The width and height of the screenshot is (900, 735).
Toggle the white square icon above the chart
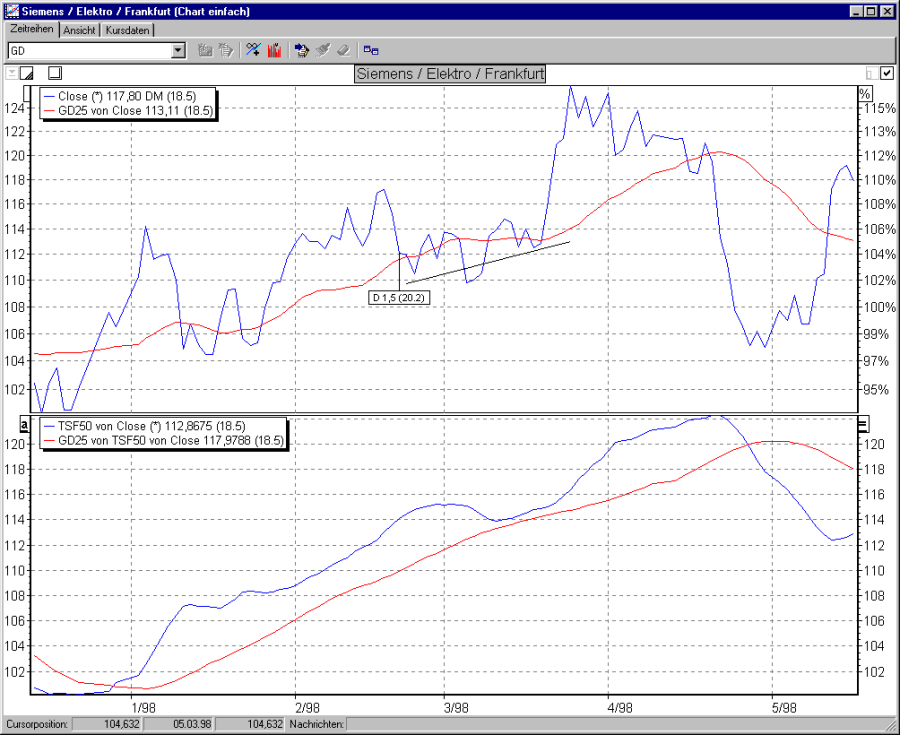point(55,72)
